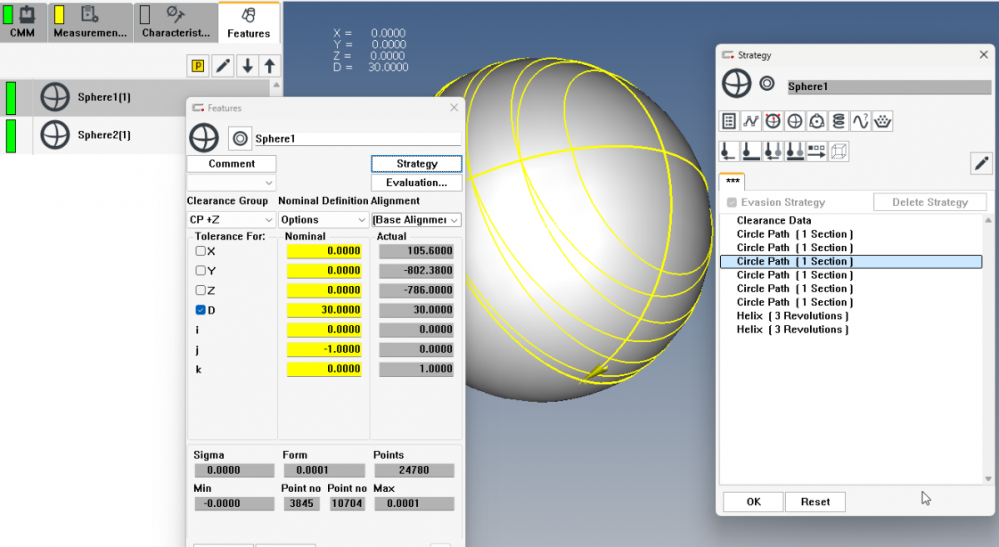Uncheck the D tolerance checkbox
This screenshot has height=547, width=999.
201,311
